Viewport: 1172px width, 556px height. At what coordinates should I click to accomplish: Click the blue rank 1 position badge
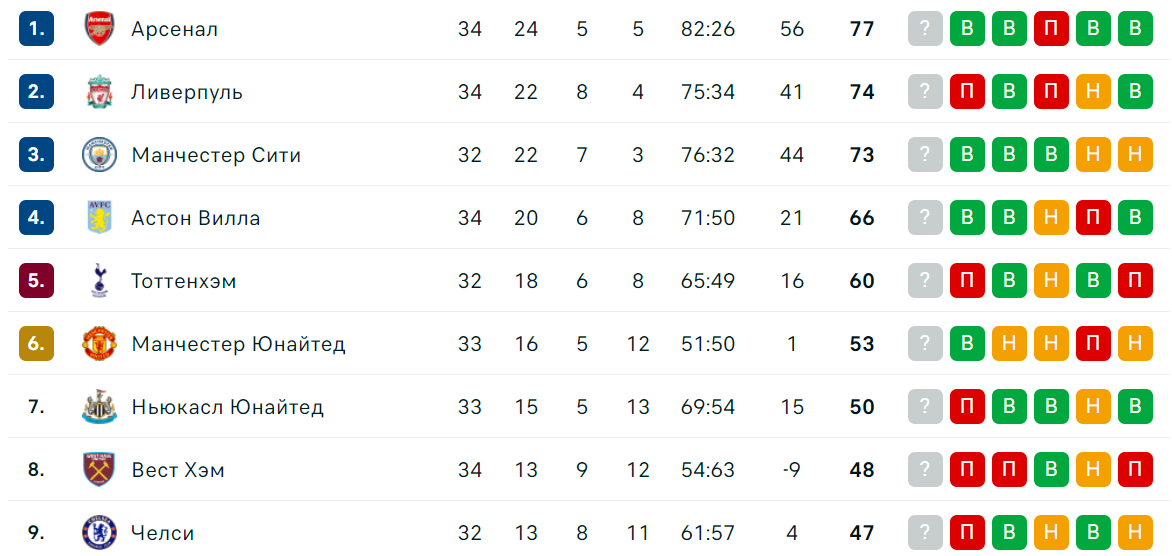point(37,29)
